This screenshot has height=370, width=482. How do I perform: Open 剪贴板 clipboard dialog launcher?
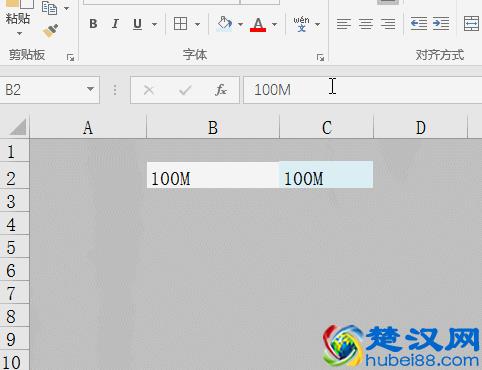click(x=70, y=58)
